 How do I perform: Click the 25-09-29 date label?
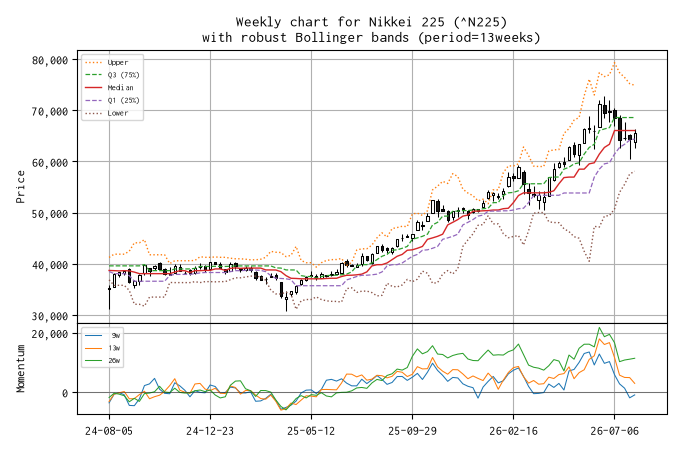click(412, 431)
